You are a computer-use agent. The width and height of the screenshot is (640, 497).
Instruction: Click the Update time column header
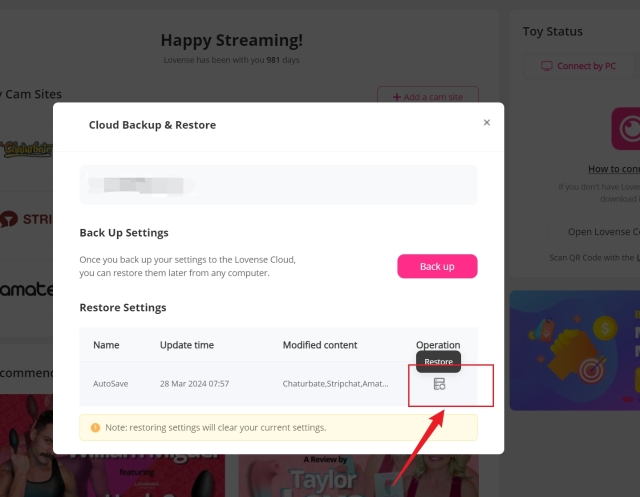click(187, 345)
